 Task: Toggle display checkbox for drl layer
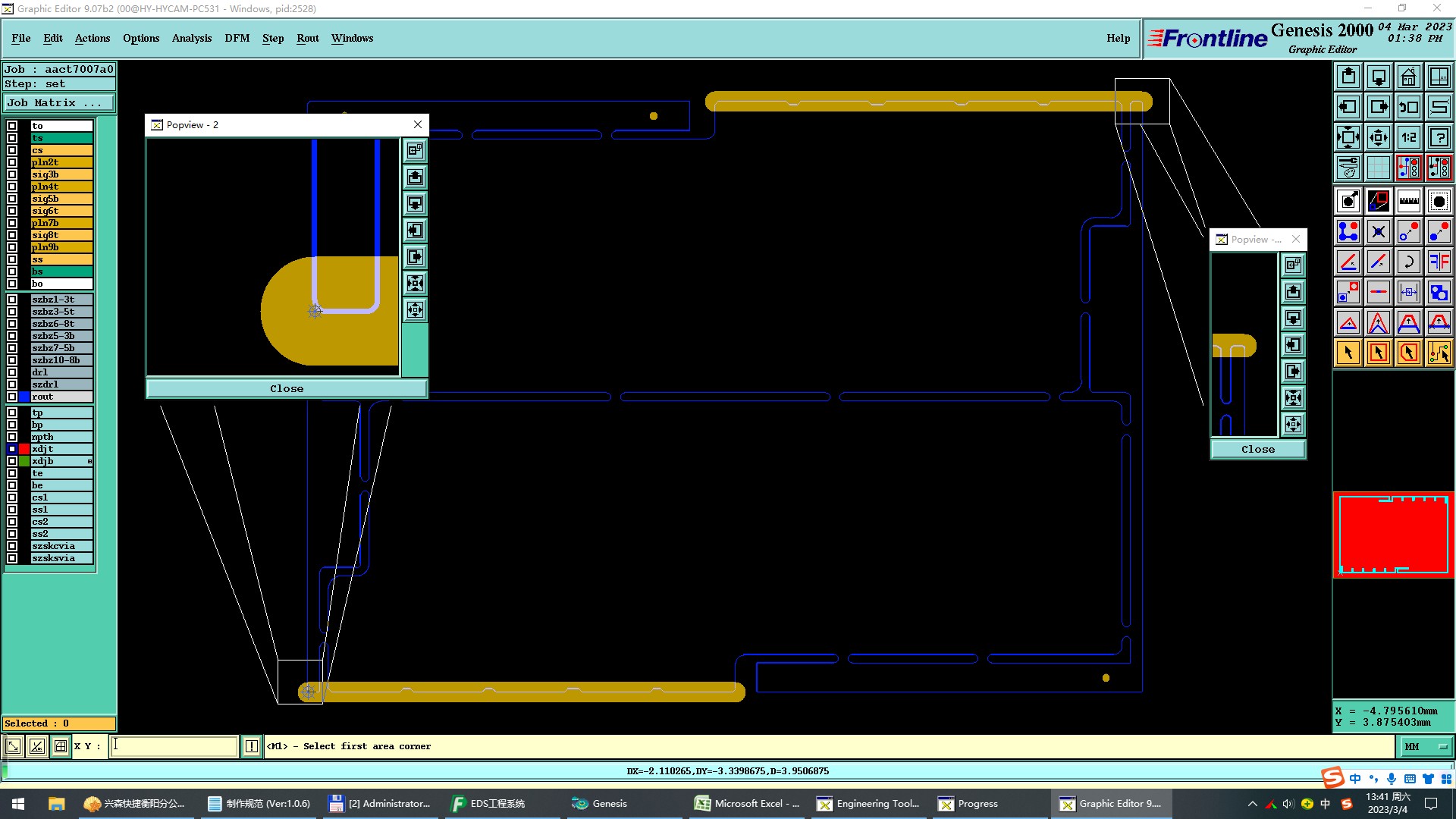point(12,372)
